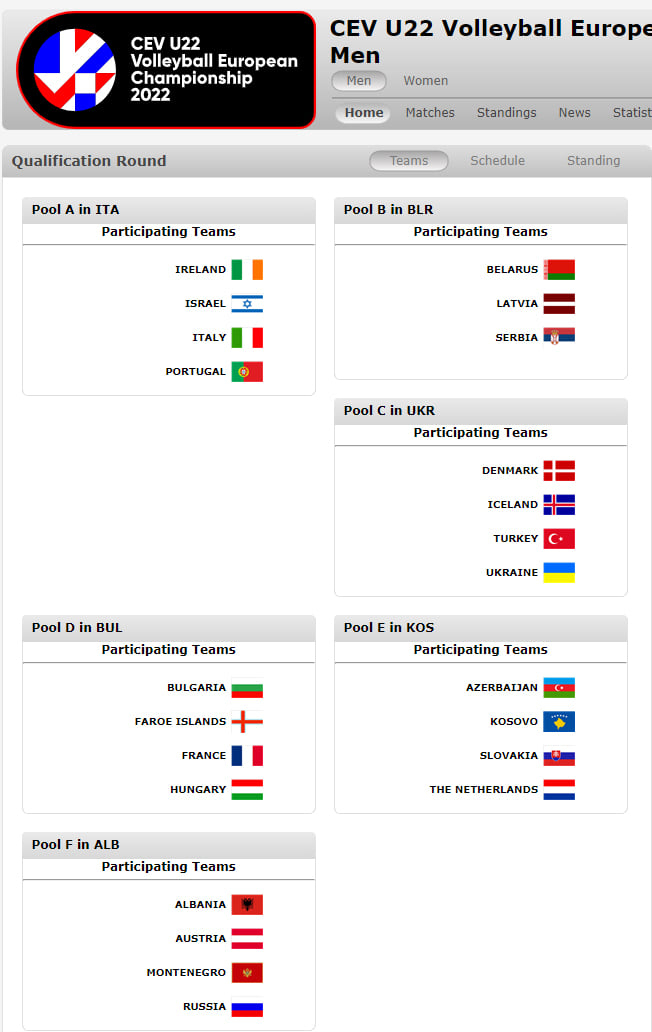This screenshot has height=1032, width=652.
Task: Select the Teams tab in Qualification Round
Action: 409,161
